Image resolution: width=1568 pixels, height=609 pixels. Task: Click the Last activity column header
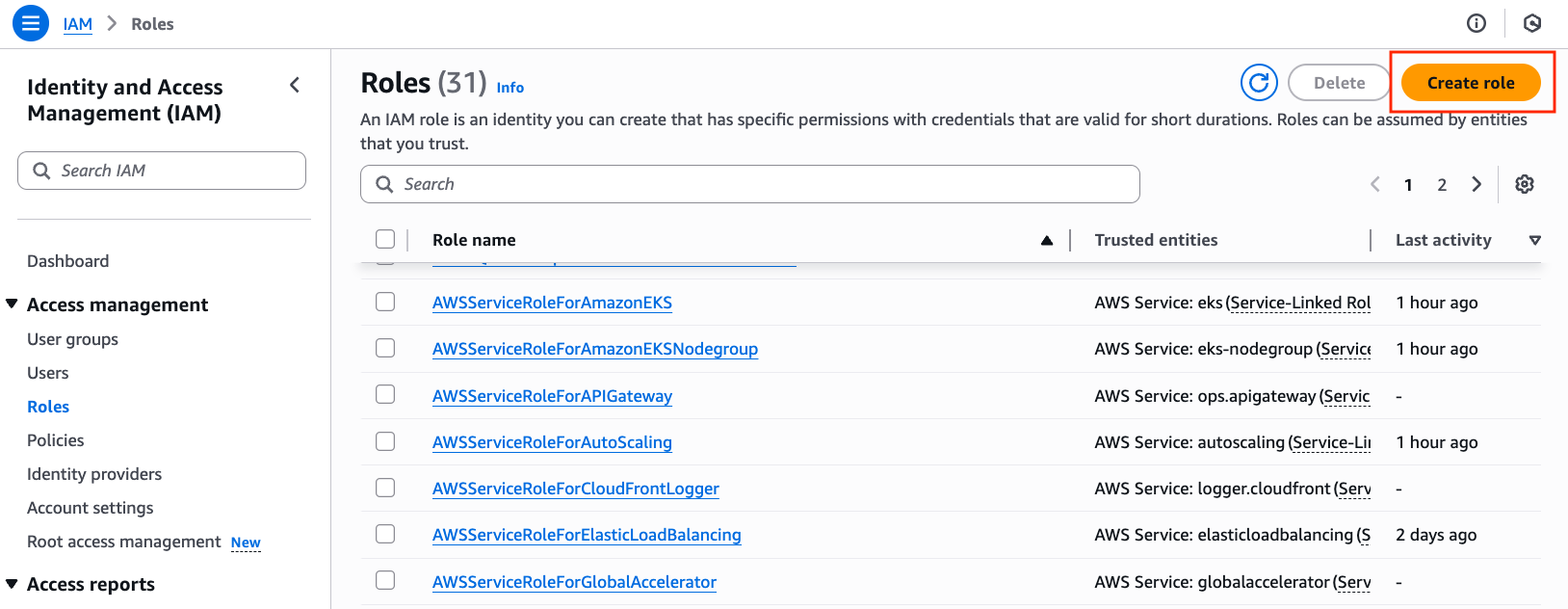[1443, 240]
